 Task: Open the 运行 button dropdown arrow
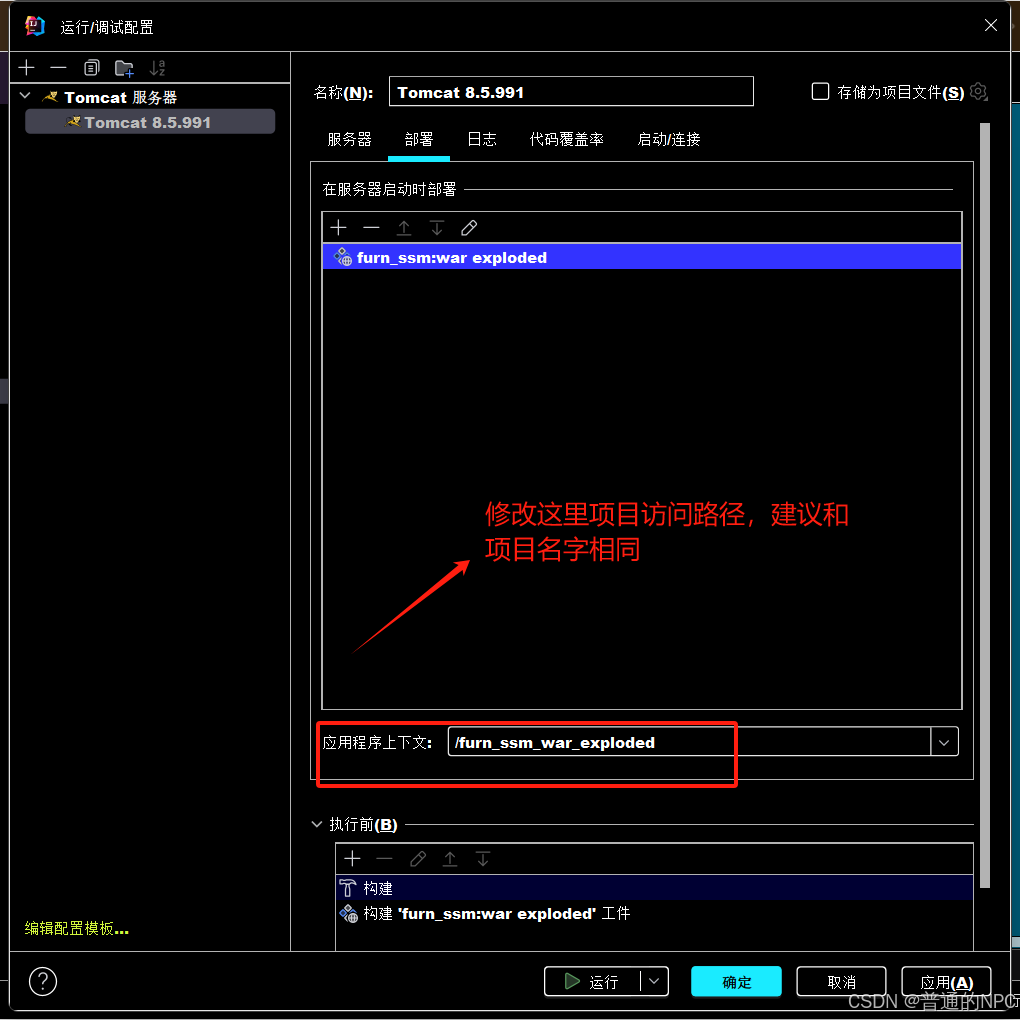click(655, 981)
